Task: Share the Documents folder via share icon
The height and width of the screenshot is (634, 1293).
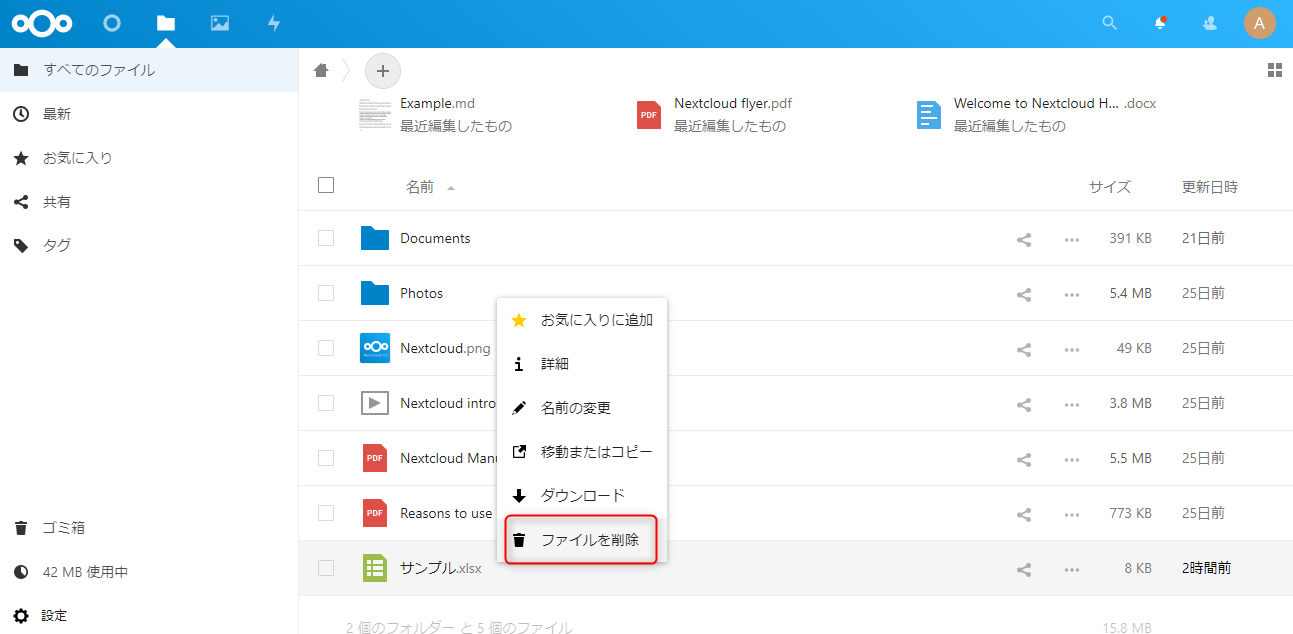Action: pyautogui.click(x=1024, y=239)
